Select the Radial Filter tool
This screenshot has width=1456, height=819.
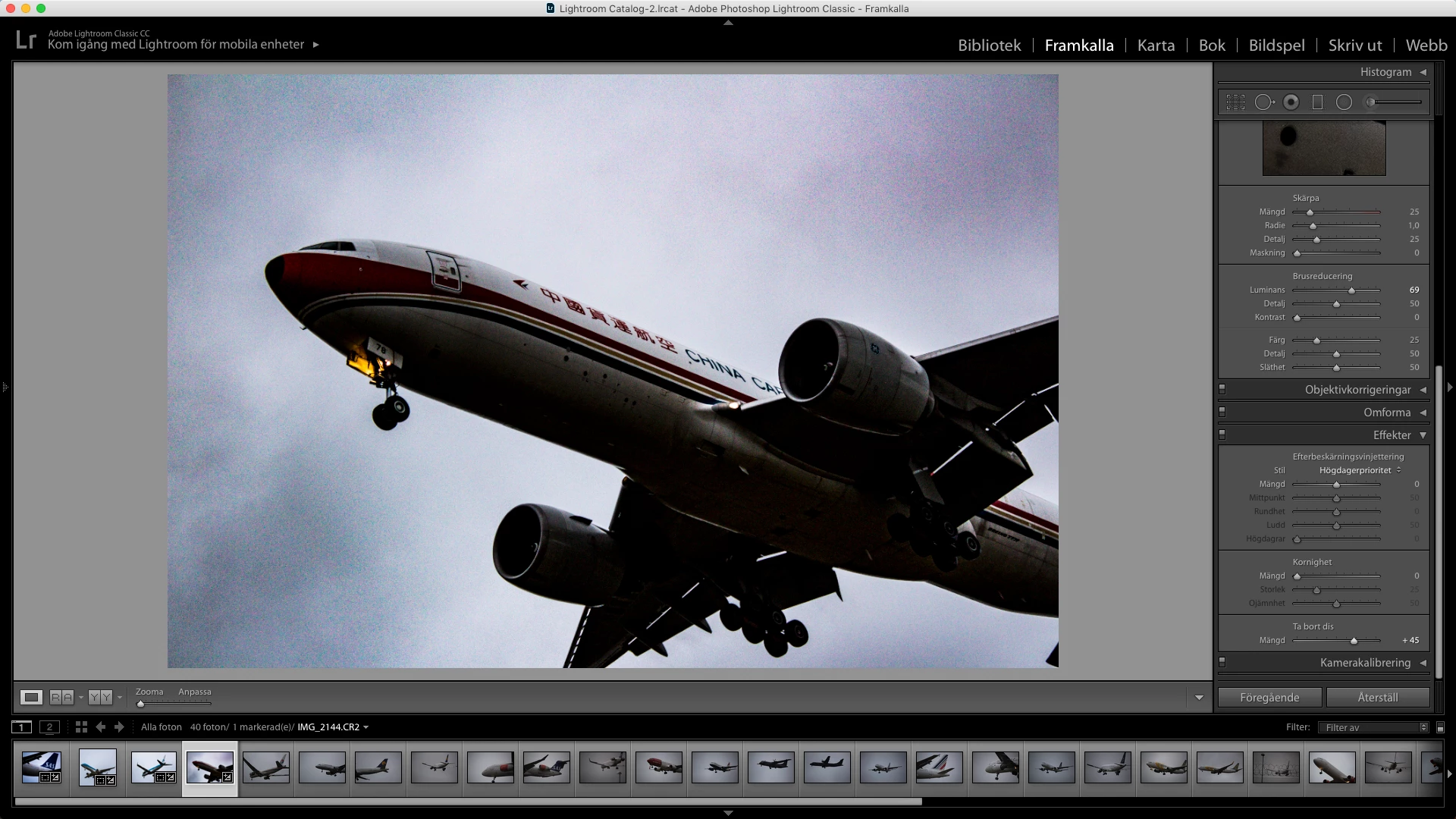pos(1344,102)
